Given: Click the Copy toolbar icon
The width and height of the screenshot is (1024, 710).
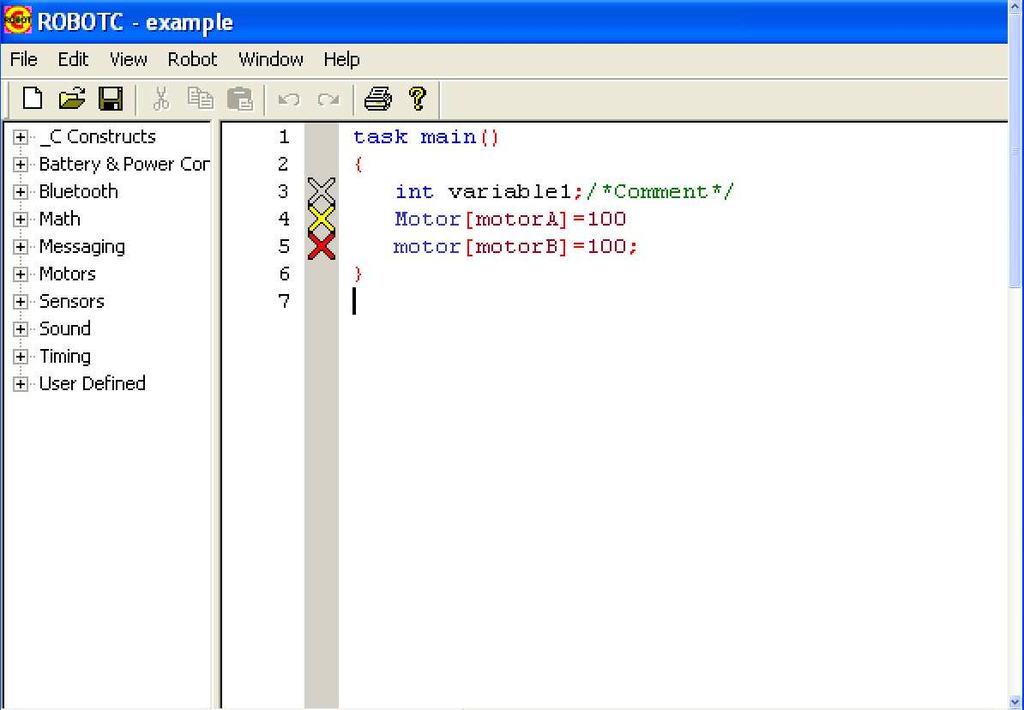Looking at the screenshot, I should coord(200,99).
